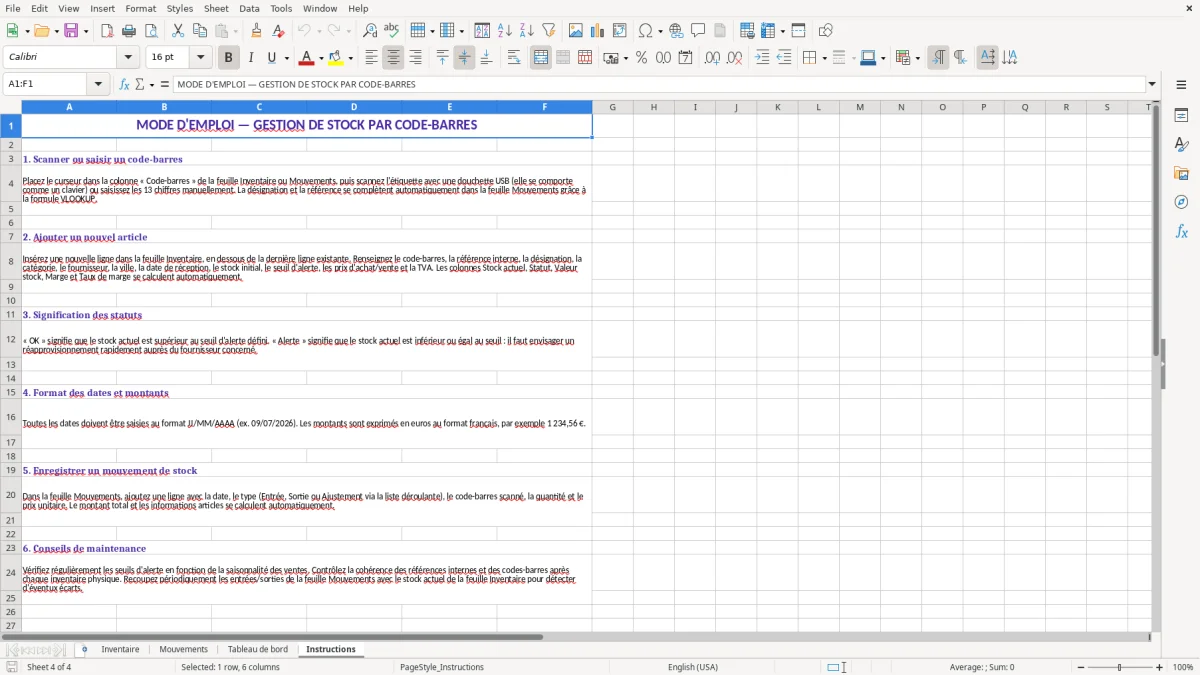Click the Copy icon

point(200,31)
